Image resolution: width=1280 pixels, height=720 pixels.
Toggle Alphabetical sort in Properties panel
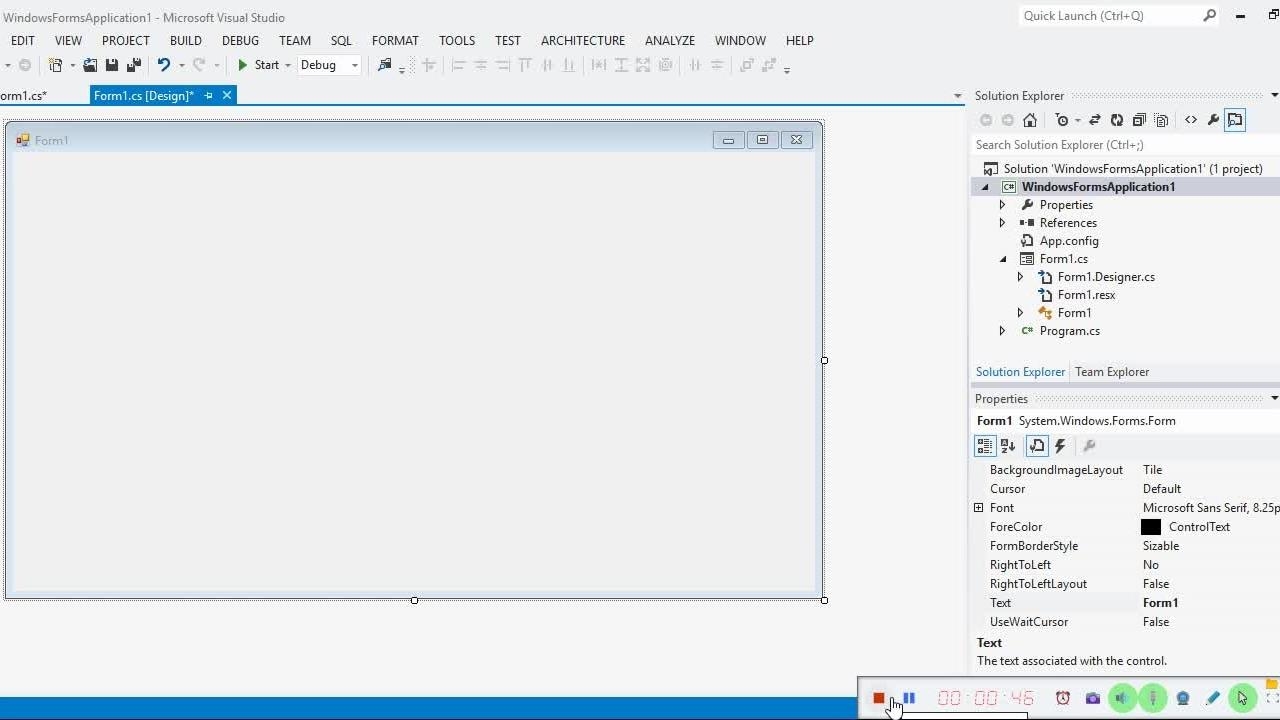(x=1008, y=446)
